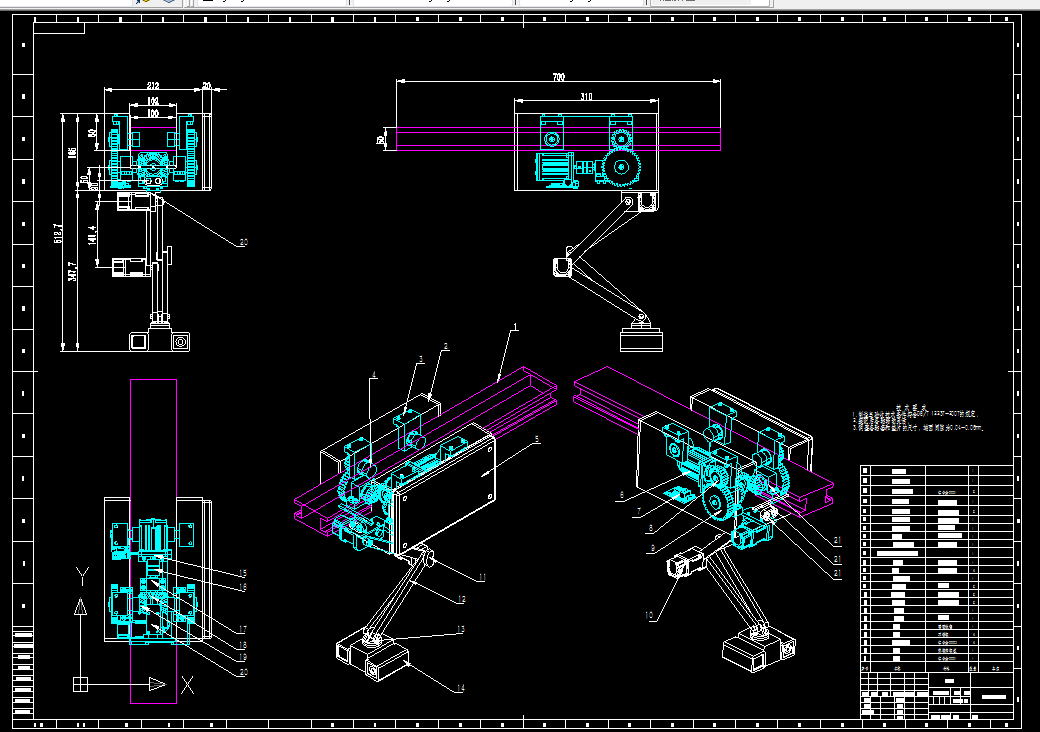
Task: Pick part balloon number 16
Action: coord(243,587)
